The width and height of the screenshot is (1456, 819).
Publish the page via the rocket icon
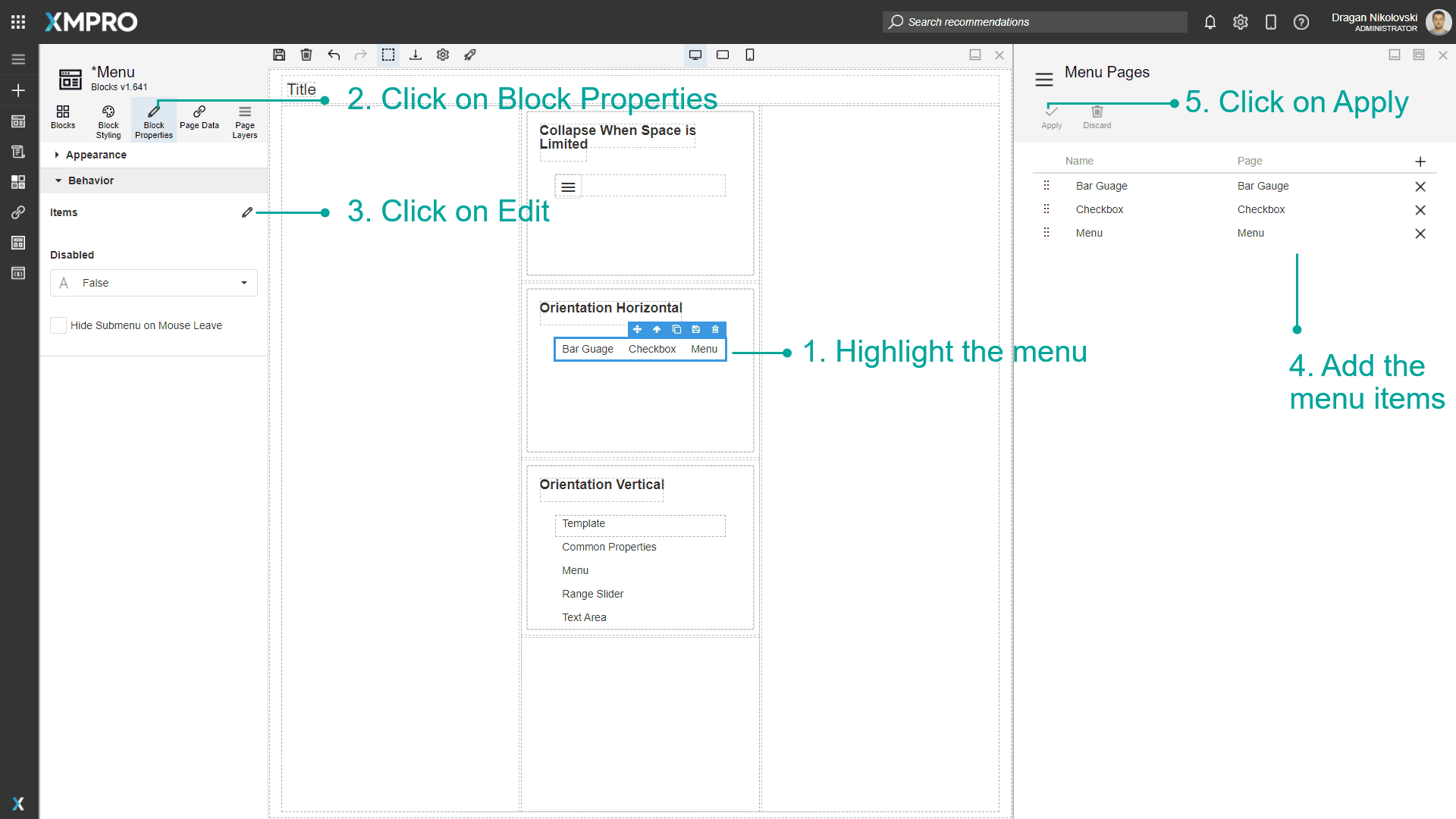click(470, 55)
